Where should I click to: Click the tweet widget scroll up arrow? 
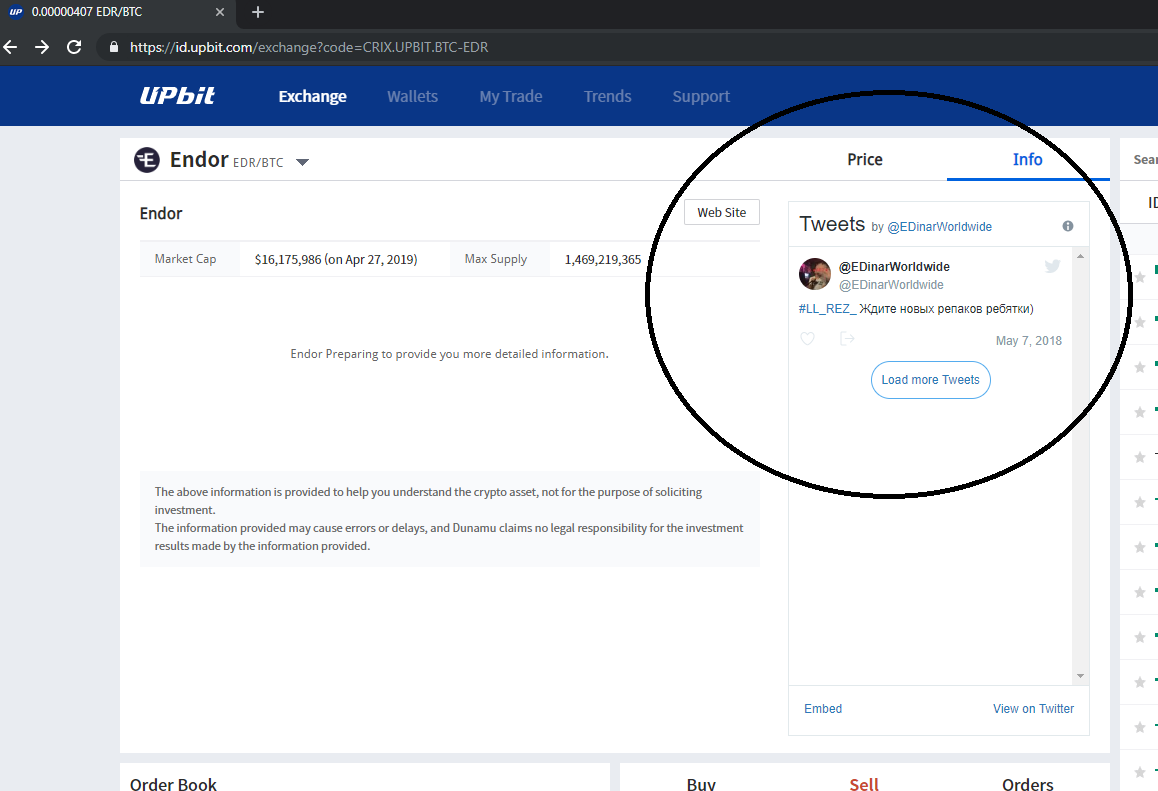(x=1080, y=256)
